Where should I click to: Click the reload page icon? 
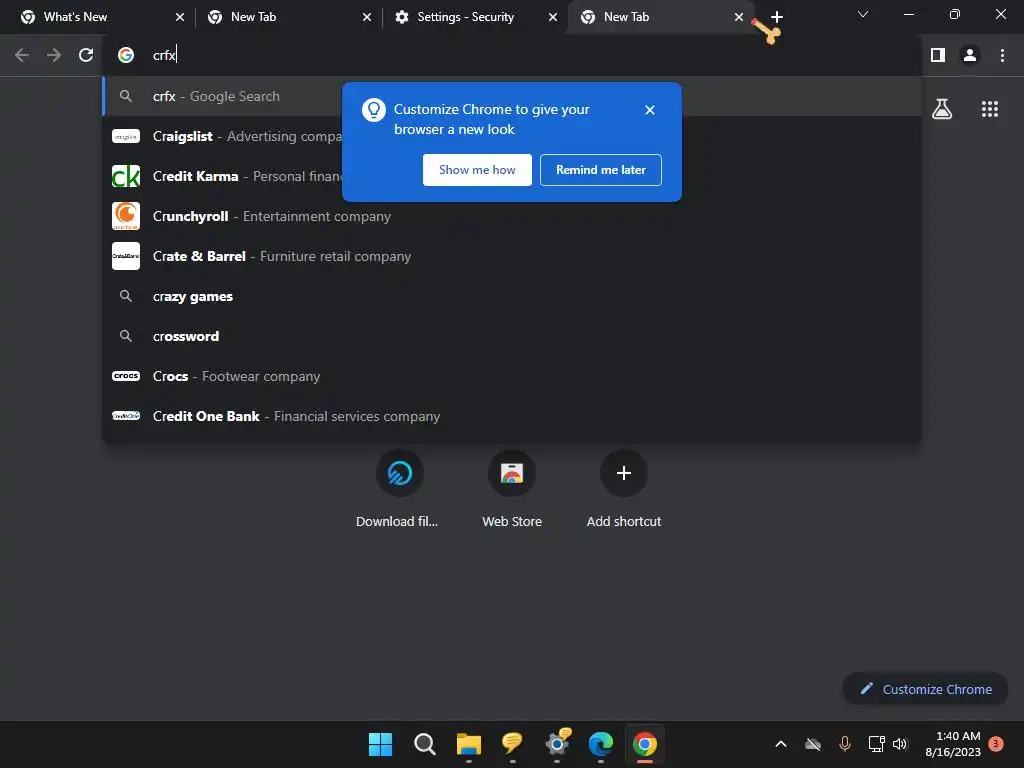86,55
